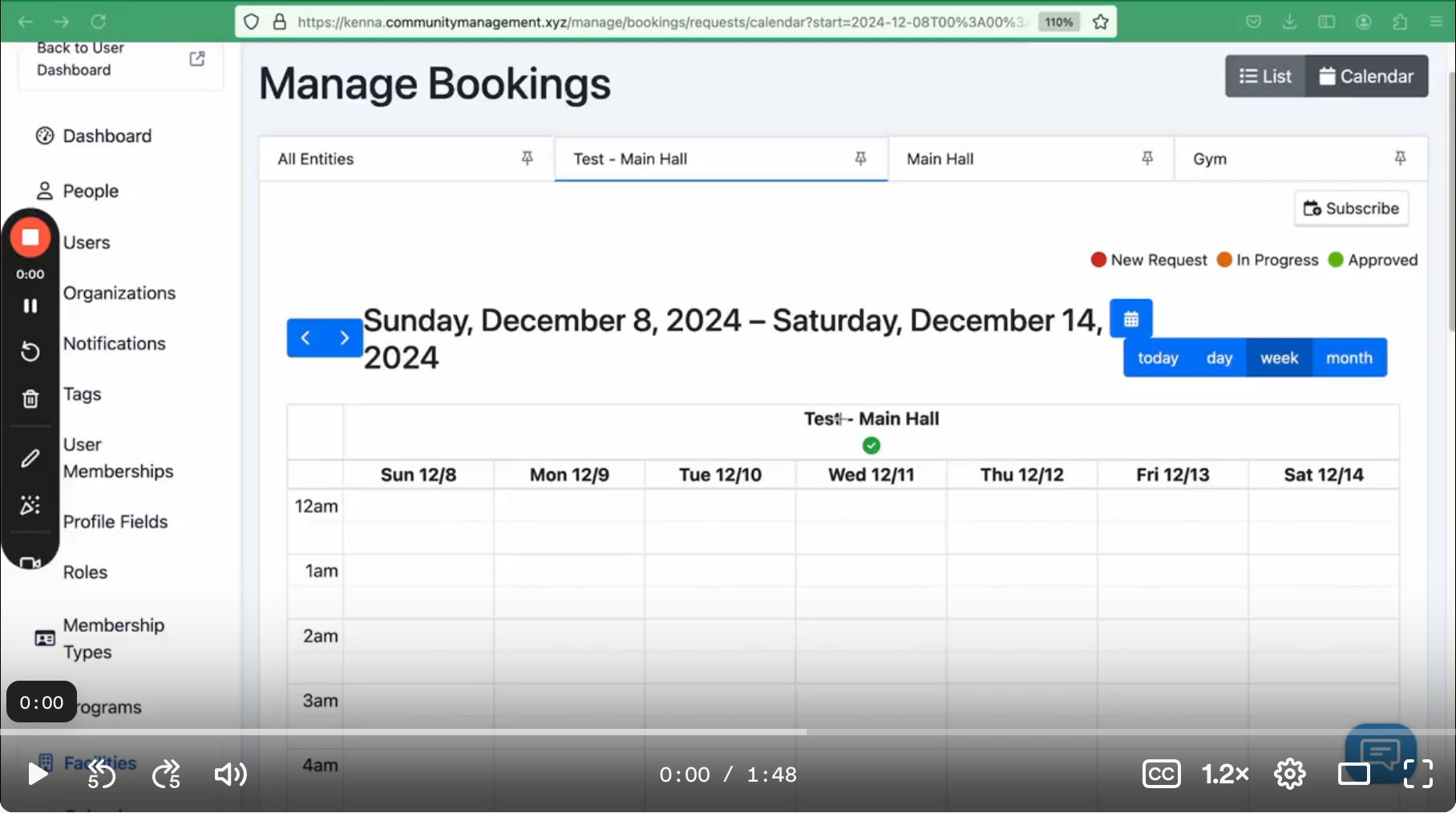Open the date picker calendar icon
Viewport: 1456px width, 813px height.
point(1130,319)
